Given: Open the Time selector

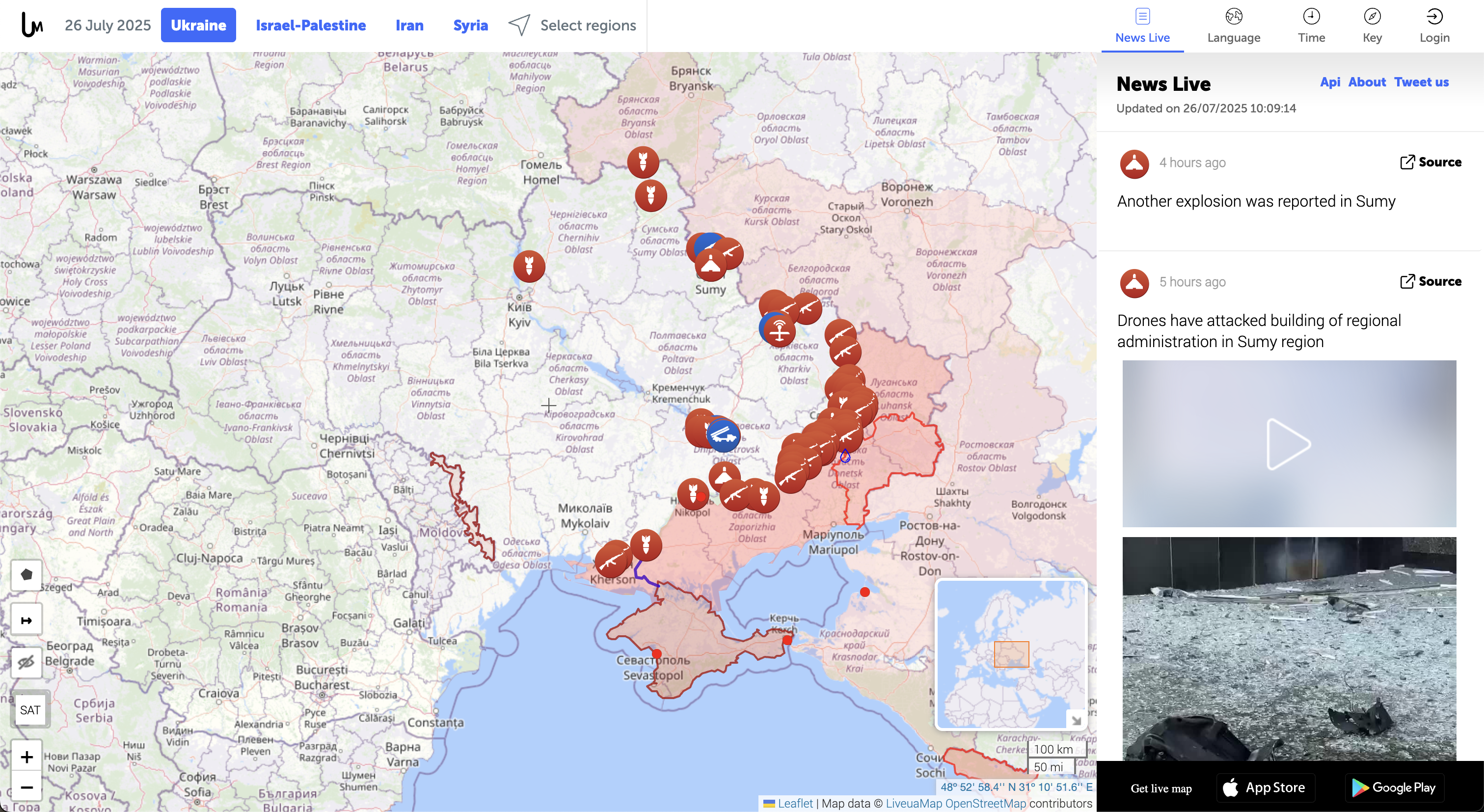Looking at the screenshot, I should (1311, 26).
